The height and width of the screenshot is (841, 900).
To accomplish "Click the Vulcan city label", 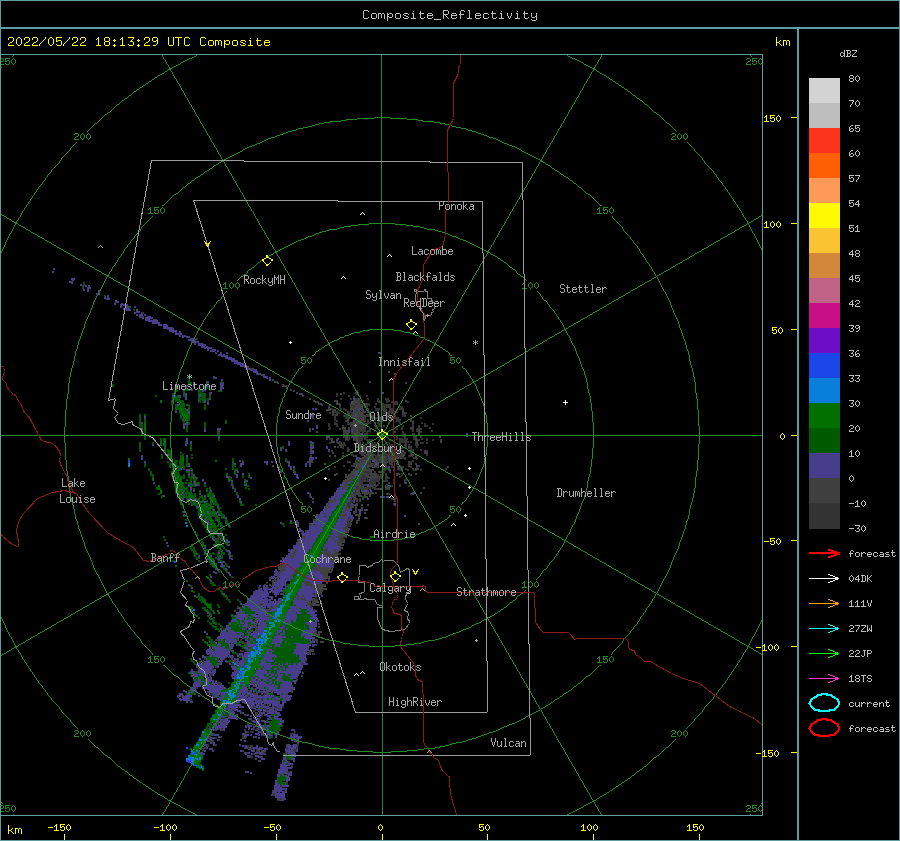I will [509, 743].
